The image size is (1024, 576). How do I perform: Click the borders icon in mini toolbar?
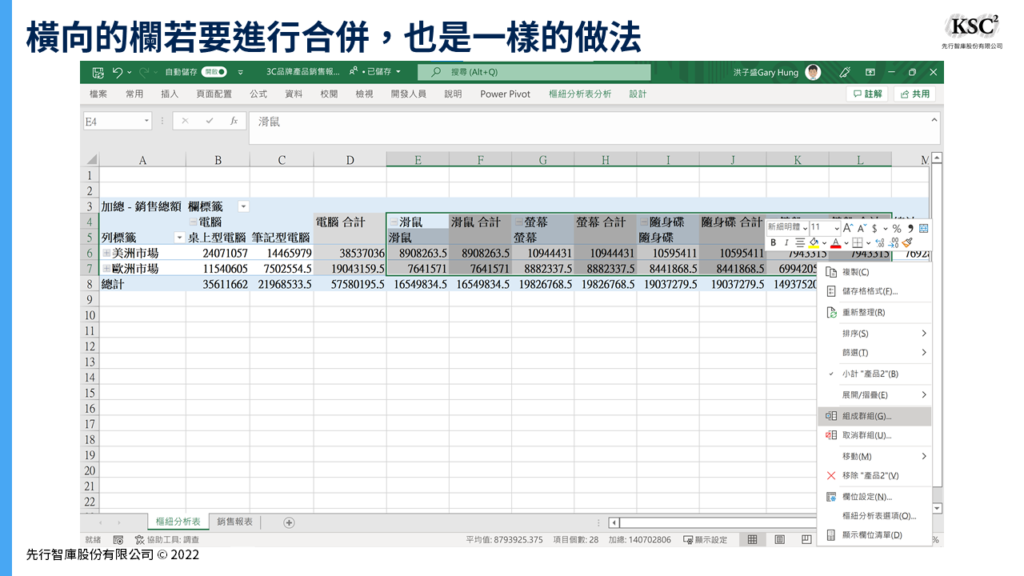coord(857,242)
